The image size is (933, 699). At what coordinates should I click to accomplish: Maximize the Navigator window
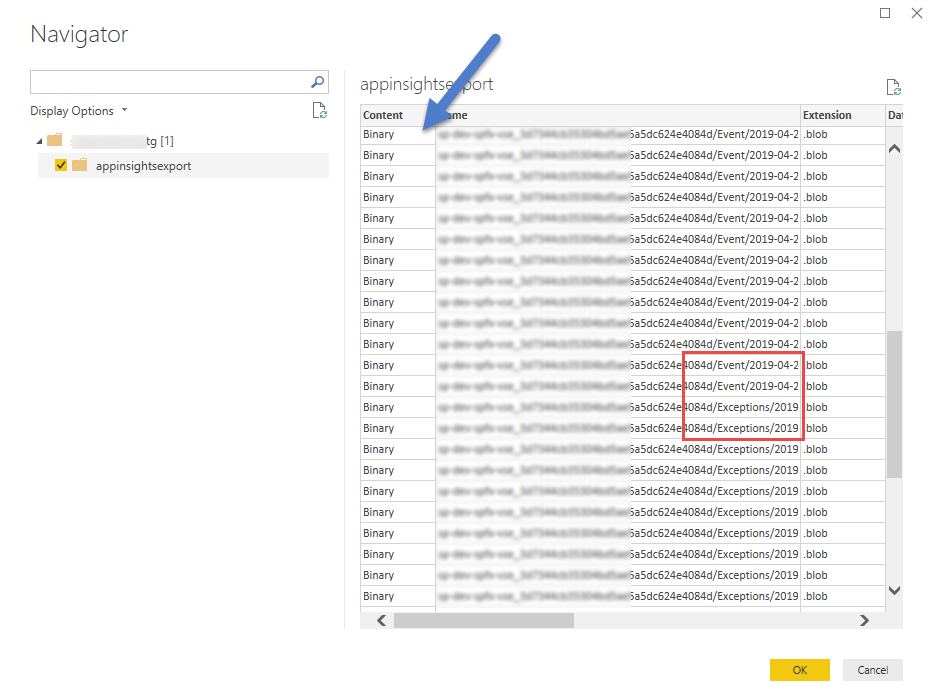tap(885, 13)
